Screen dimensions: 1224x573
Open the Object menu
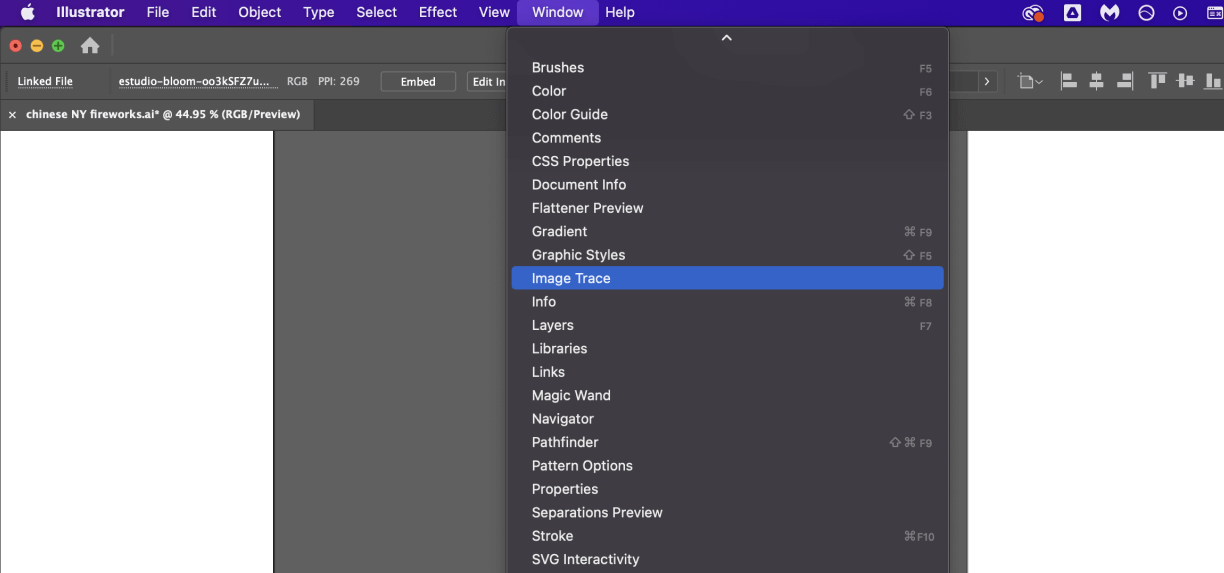pos(260,13)
